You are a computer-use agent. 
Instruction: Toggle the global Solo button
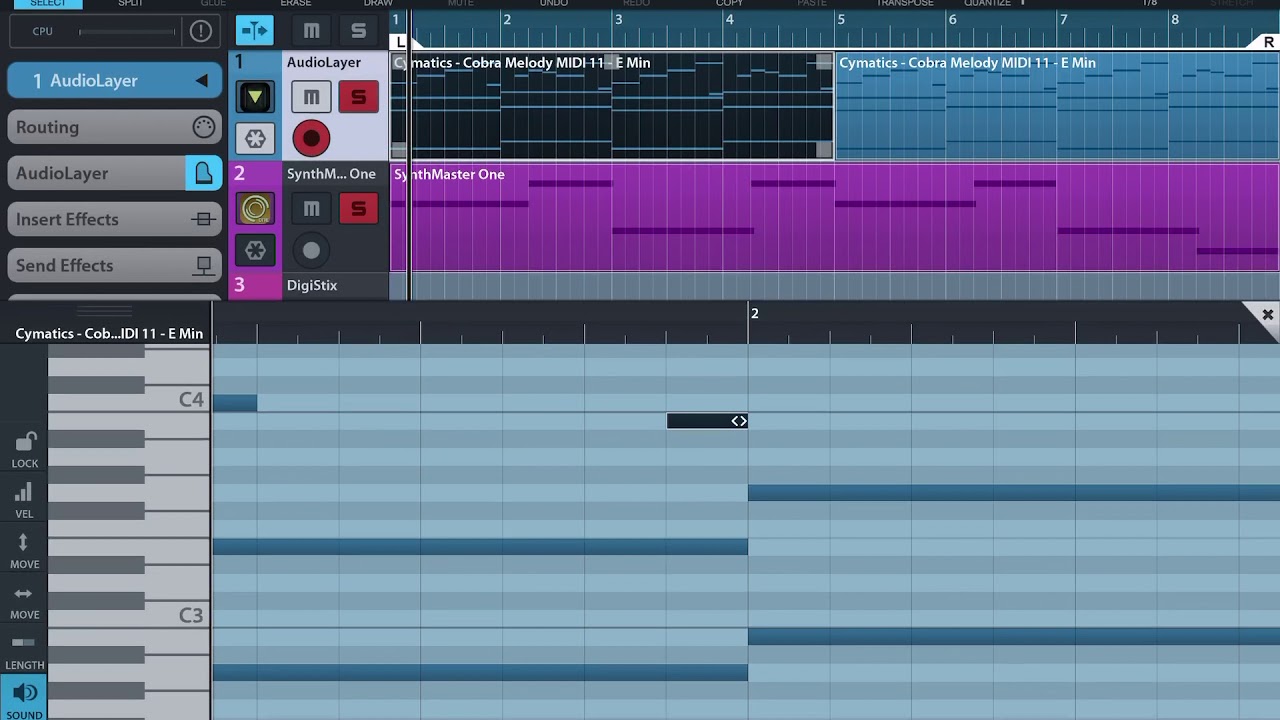pyautogui.click(x=358, y=30)
